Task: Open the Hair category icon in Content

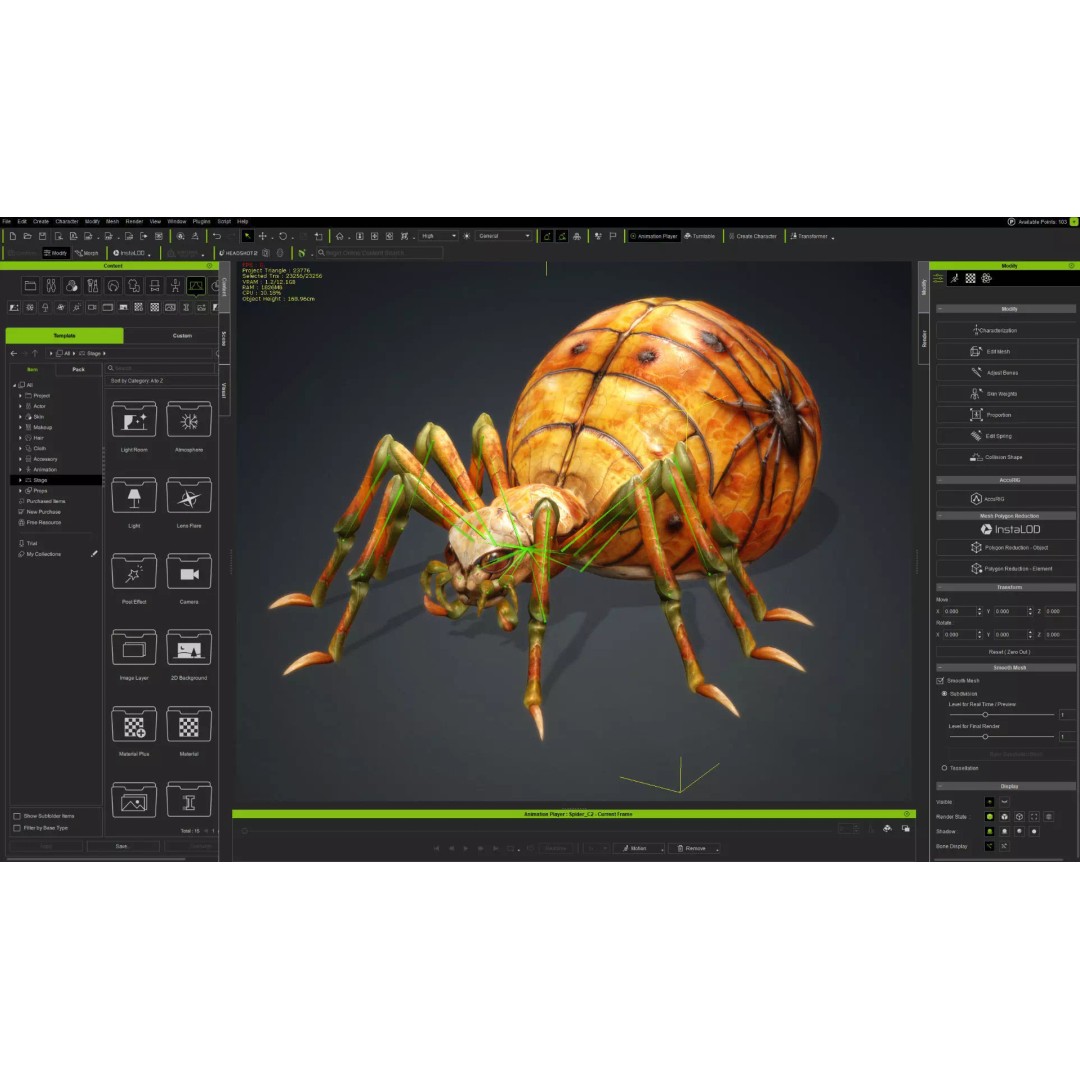Action: (113, 286)
